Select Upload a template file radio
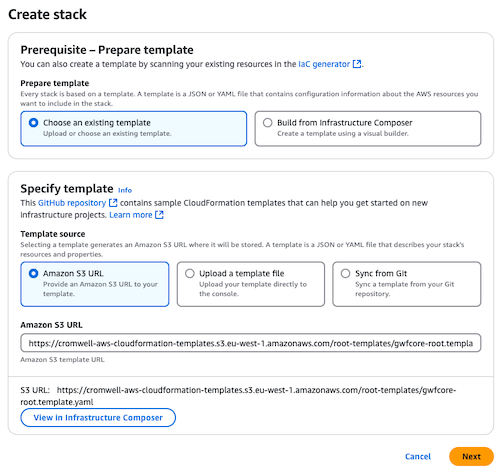 pos(190,274)
